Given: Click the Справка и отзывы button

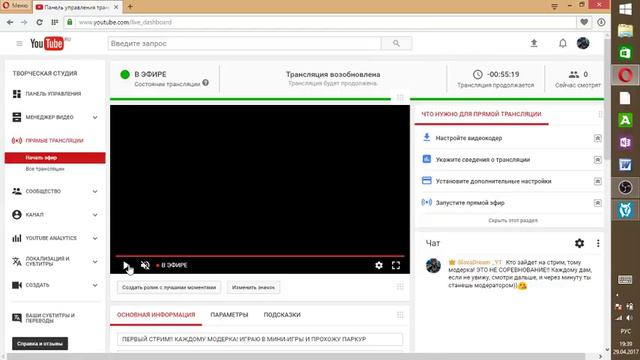Looking at the screenshot, I should pos(40,344).
